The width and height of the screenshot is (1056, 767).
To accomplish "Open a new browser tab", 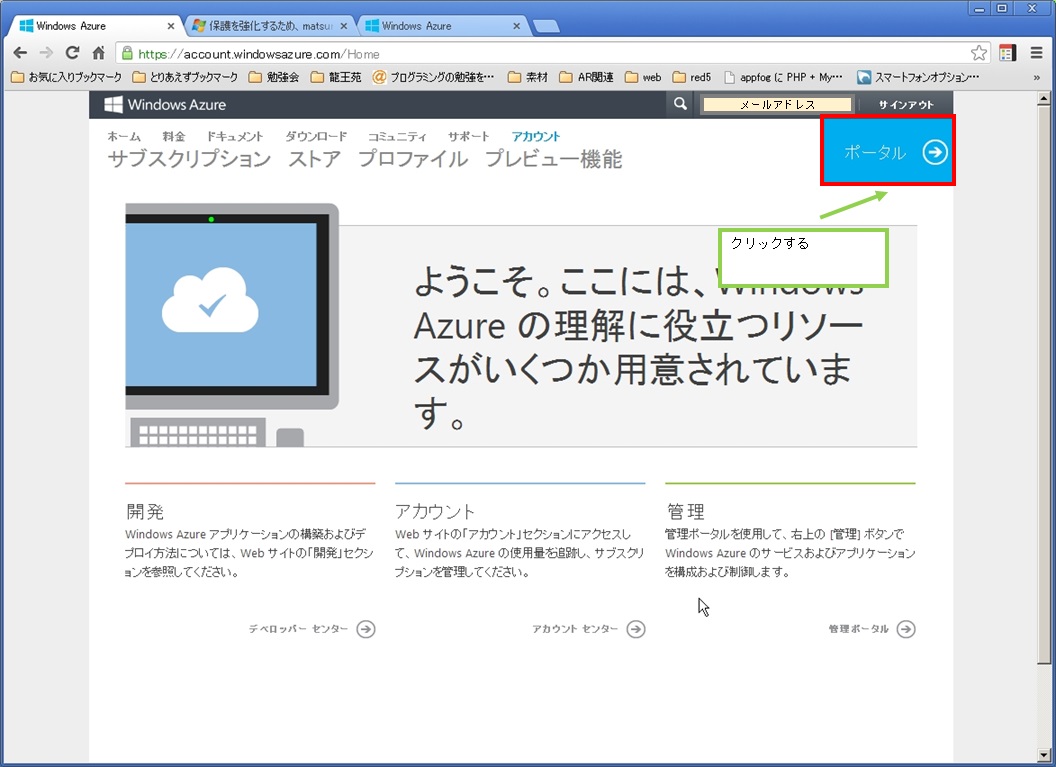I will coord(546,26).
